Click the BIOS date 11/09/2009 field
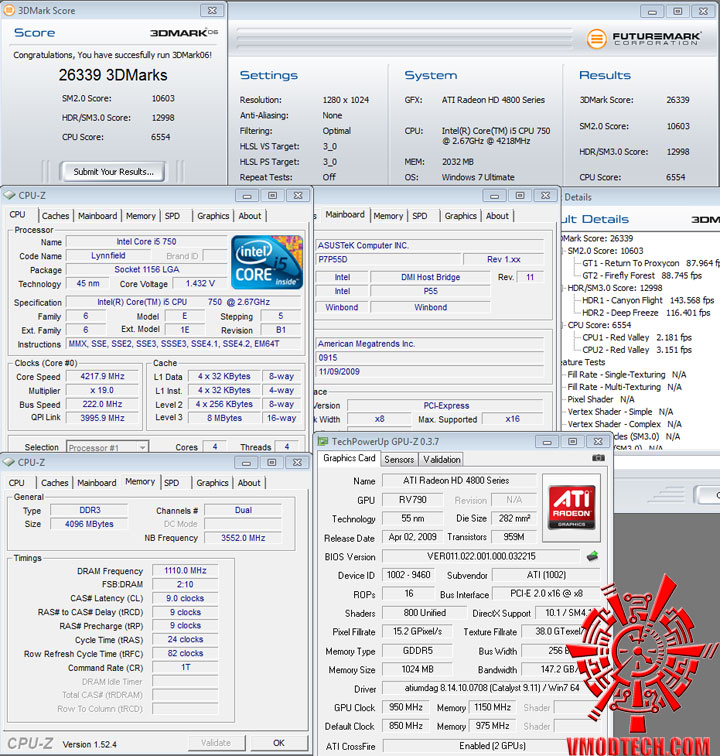Screen dimensions: 720x756 click(429, 372)
